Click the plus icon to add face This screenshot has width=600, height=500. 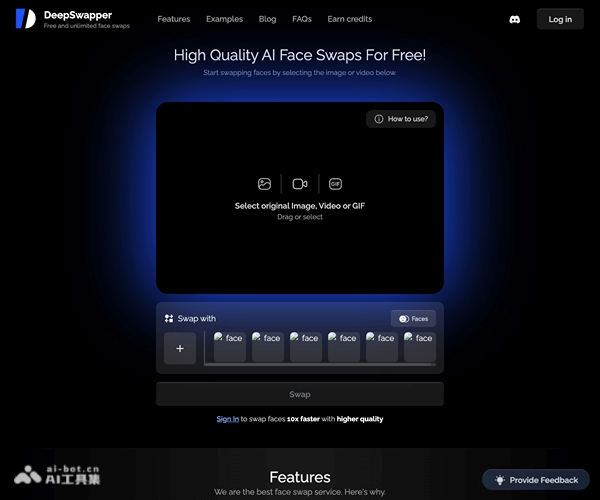180,348
